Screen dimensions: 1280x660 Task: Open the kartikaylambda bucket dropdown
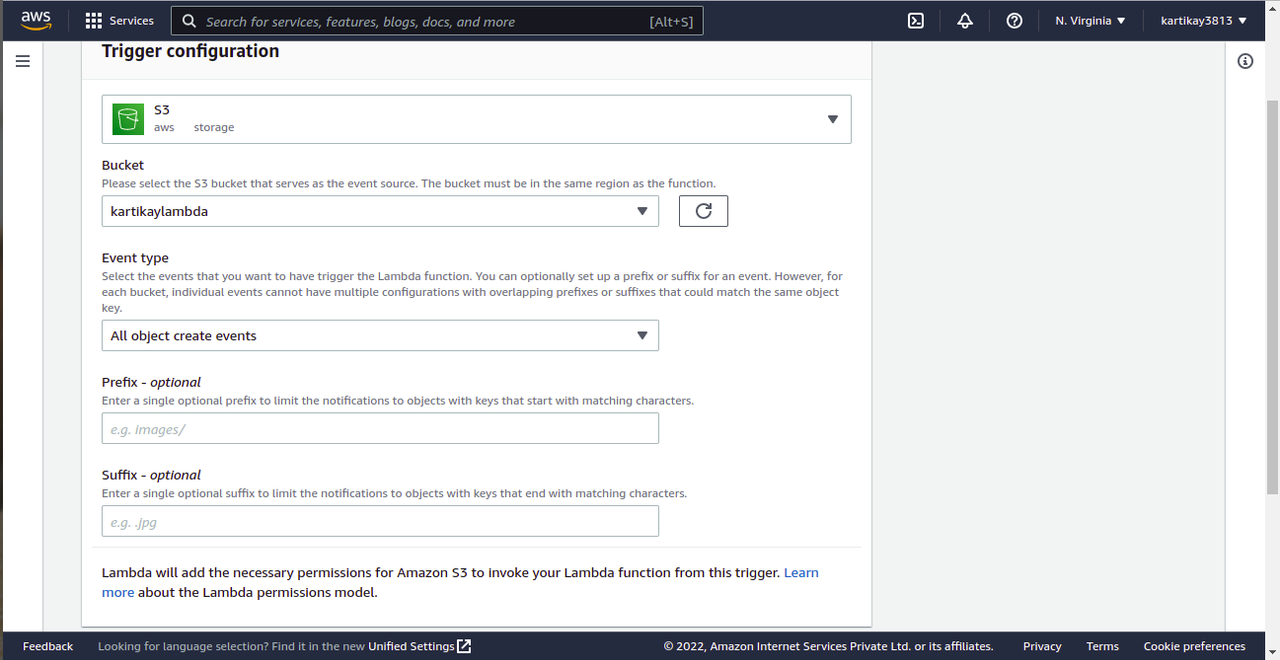380,211
